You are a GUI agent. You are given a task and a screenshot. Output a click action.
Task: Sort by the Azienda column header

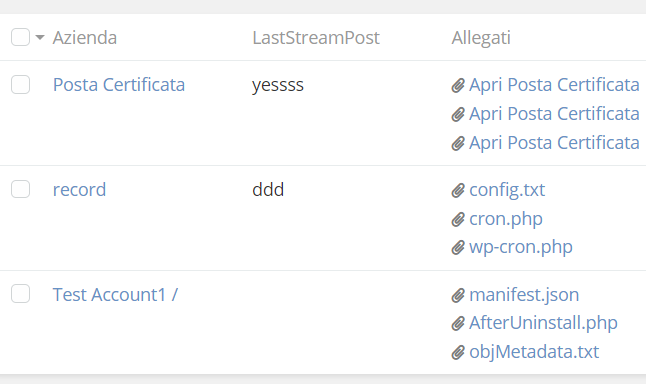tap(85, 38)
